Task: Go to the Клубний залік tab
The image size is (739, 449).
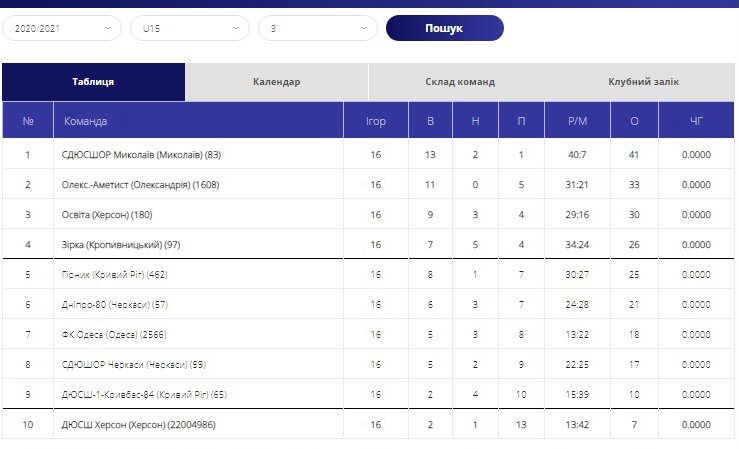Action: pos(643,82)
